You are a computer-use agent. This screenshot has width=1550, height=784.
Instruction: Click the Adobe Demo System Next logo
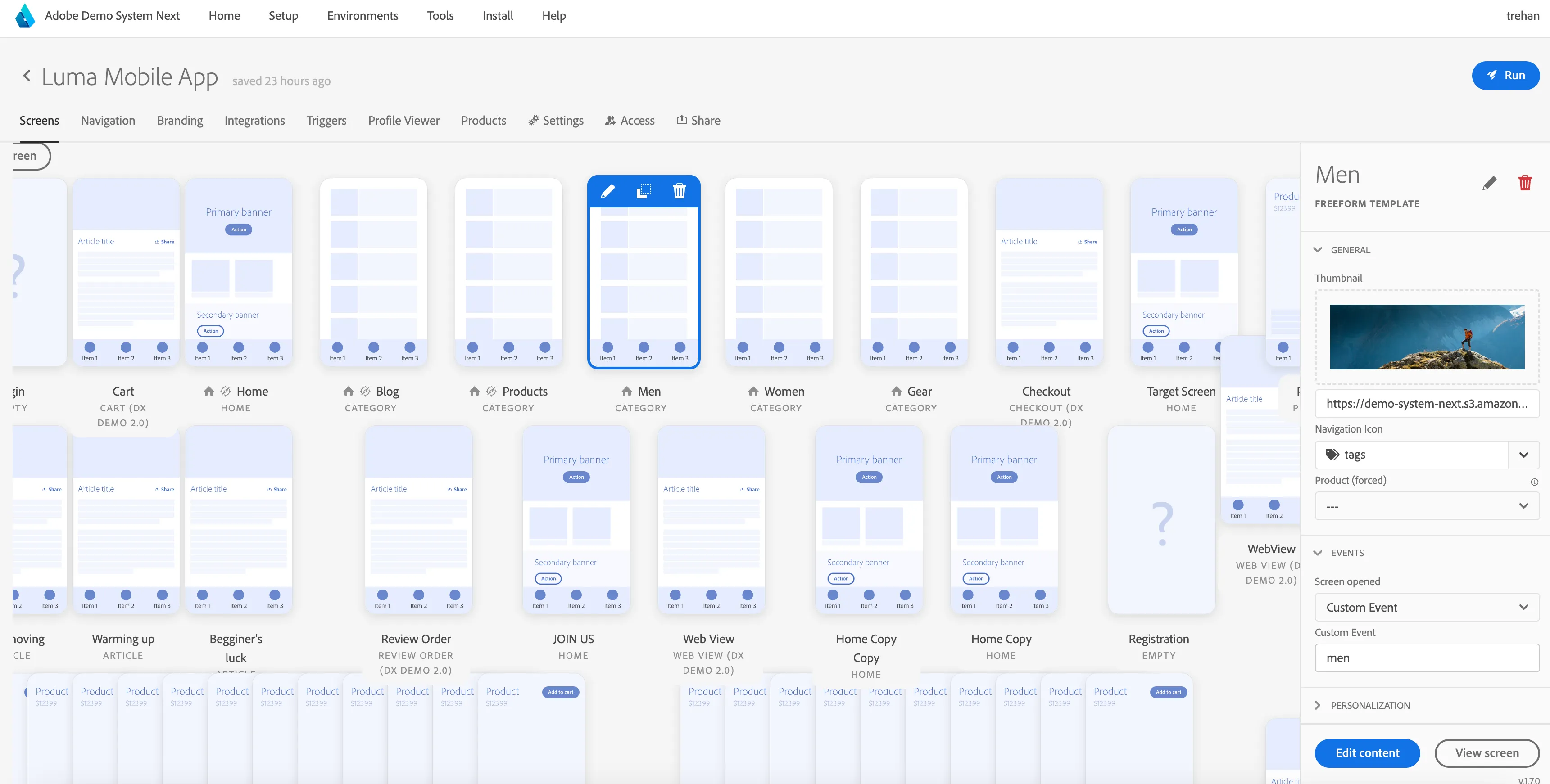pos(25,16)
